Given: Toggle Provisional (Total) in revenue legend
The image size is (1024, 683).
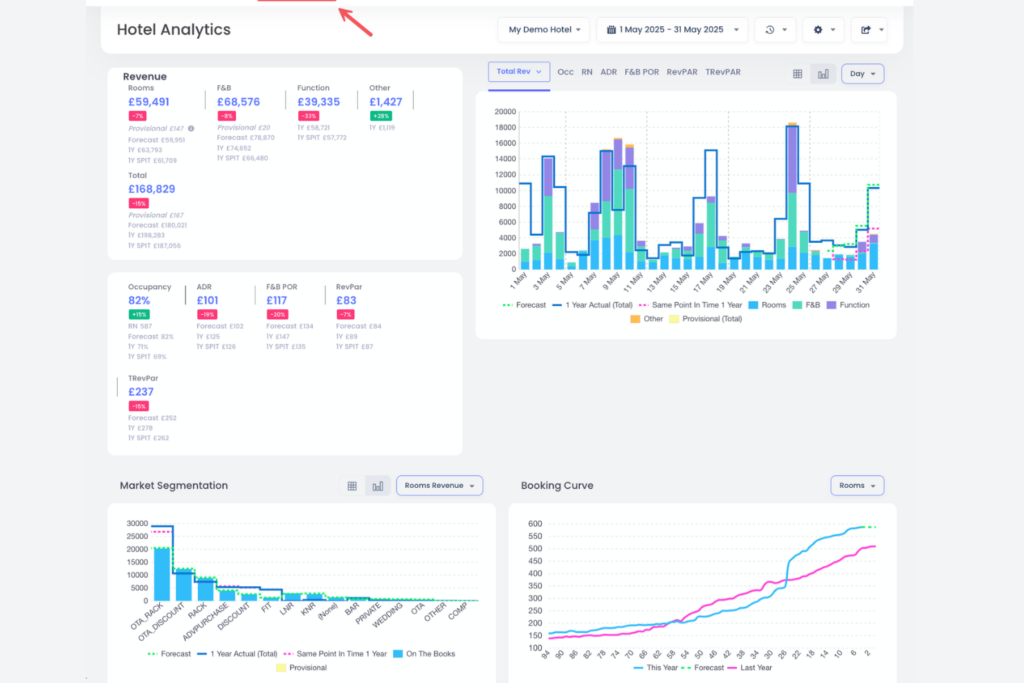Looking at the screenshot, I should [706, 319].
